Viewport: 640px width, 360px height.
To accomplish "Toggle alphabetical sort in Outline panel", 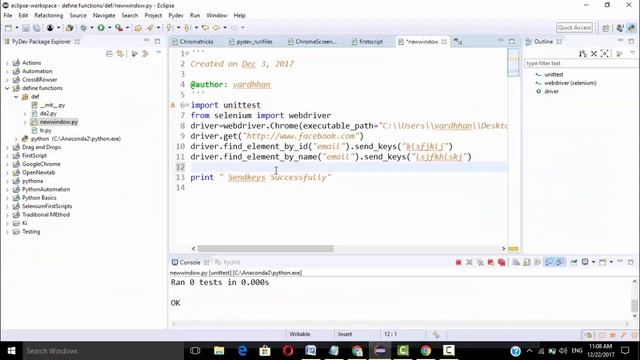I will (582, 53).
